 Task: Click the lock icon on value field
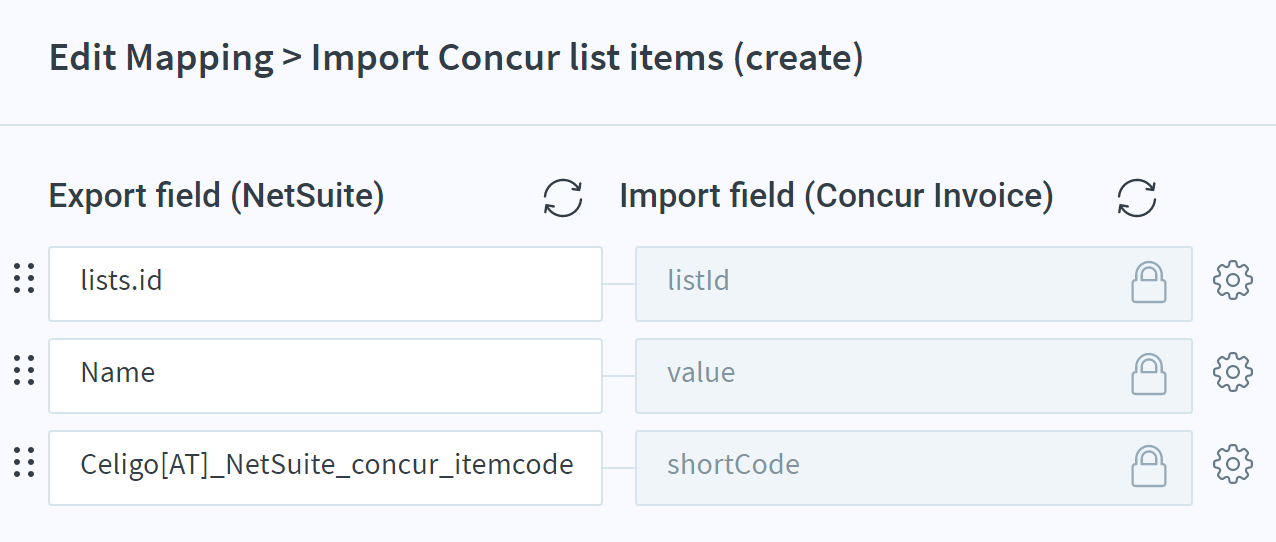click(1149, 374)
